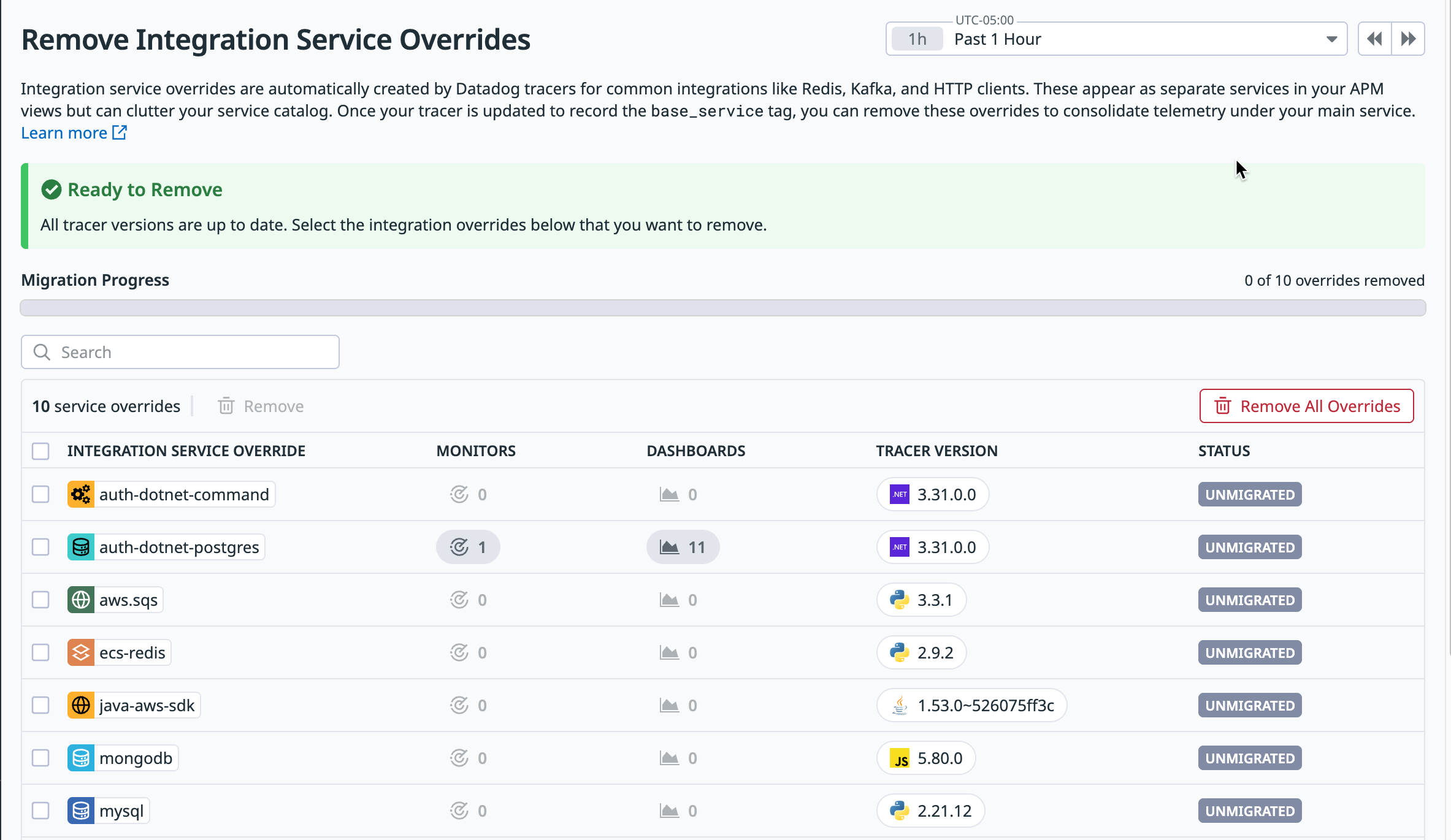Check the aws.sqs override checkbox

point(40,600)
